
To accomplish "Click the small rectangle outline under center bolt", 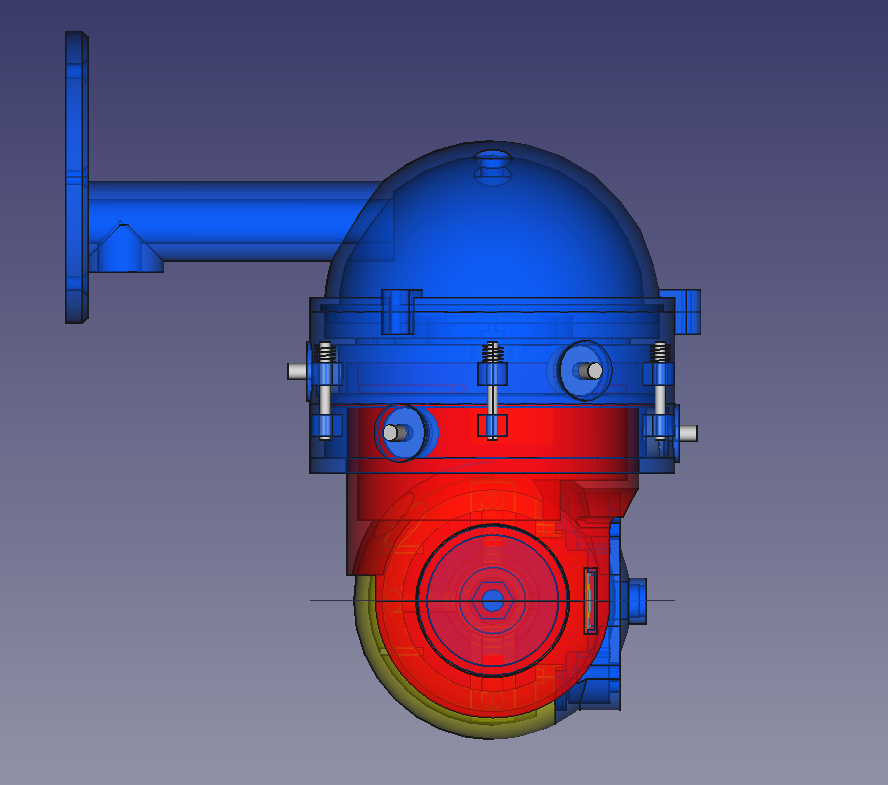I will (492, 426).
